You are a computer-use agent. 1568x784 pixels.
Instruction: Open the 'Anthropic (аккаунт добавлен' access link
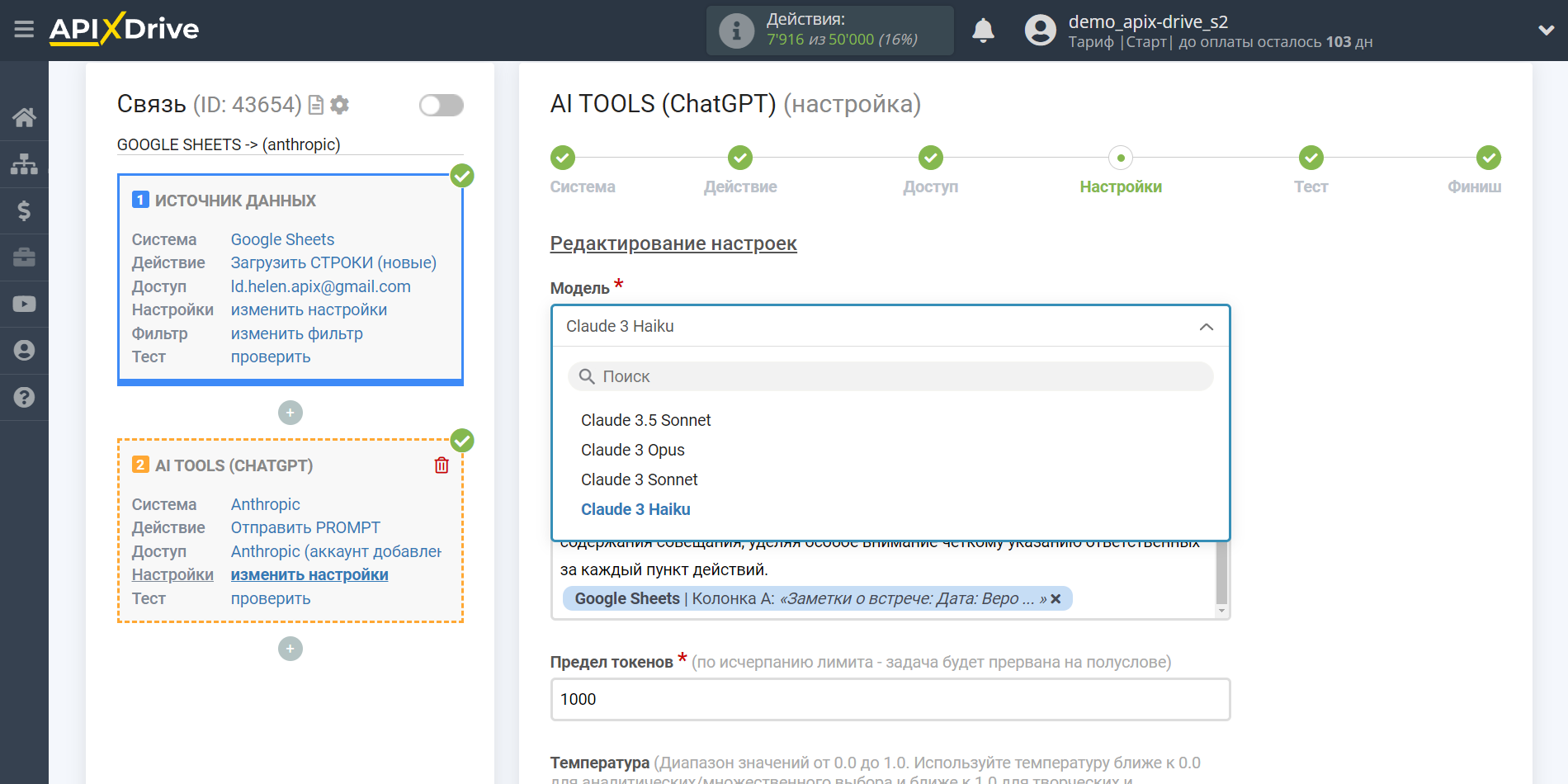(336, 551)
